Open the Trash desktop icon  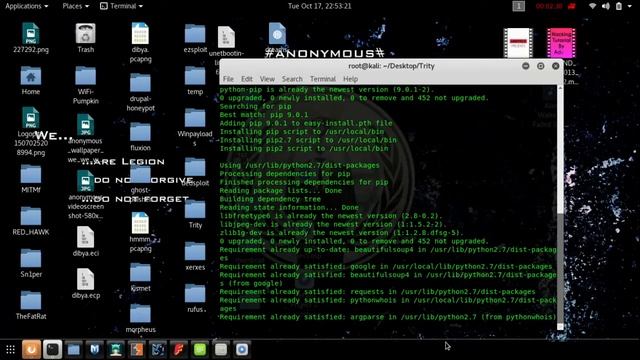(x=85, y=38)
